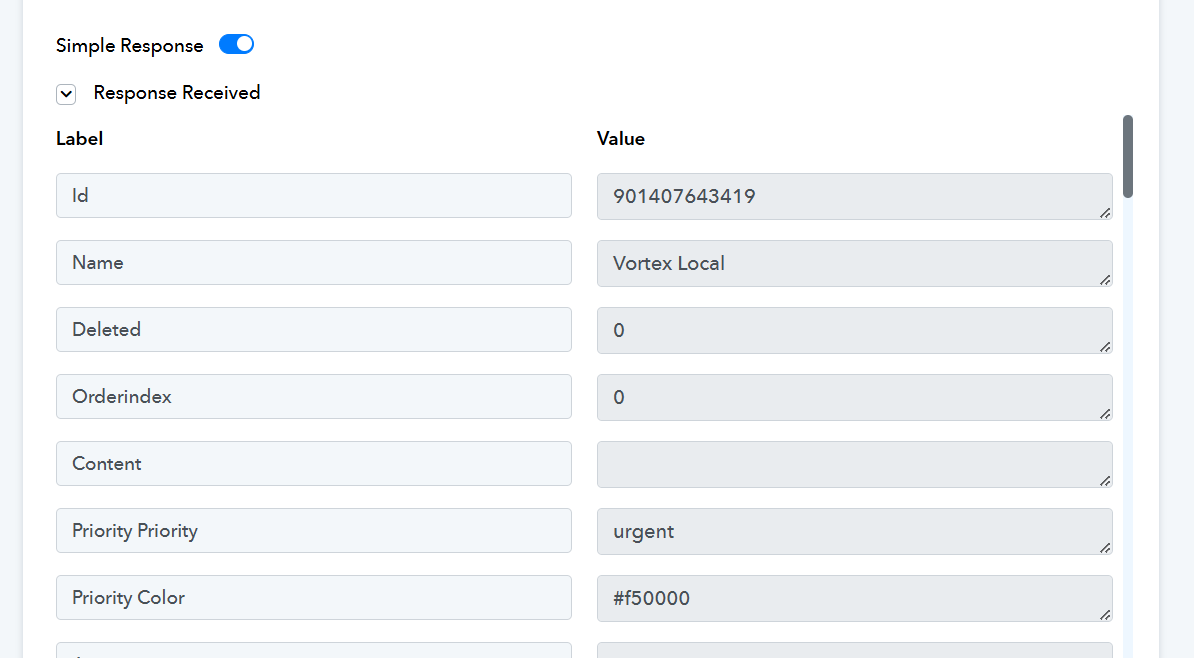Click the Id label field

(x=313, y=196)
